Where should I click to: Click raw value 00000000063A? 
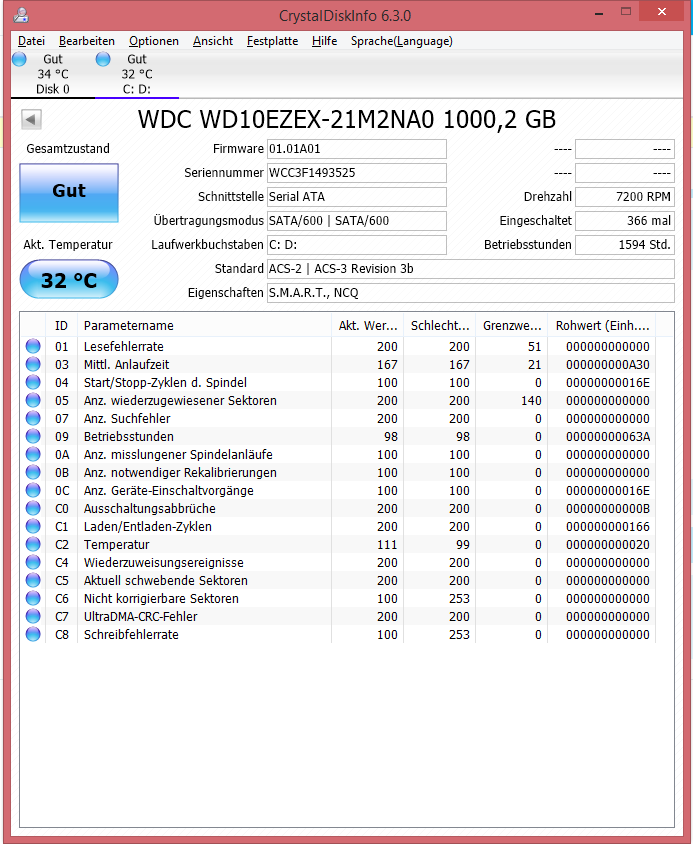coord(607,437)
